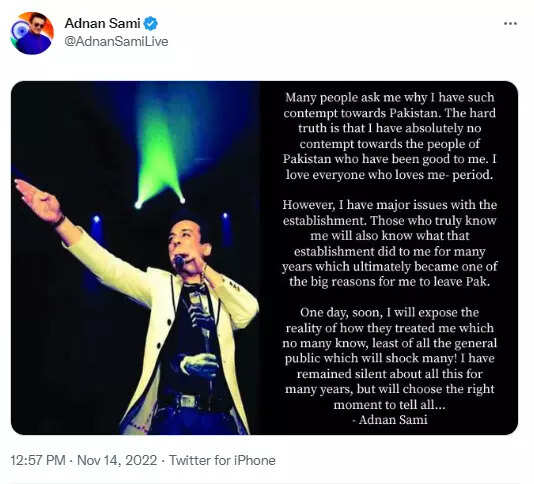Viewport: 534px width, 484px height.
Task: Open the @AdnanSamiLive handle link
Action: [x=116, y=42]
